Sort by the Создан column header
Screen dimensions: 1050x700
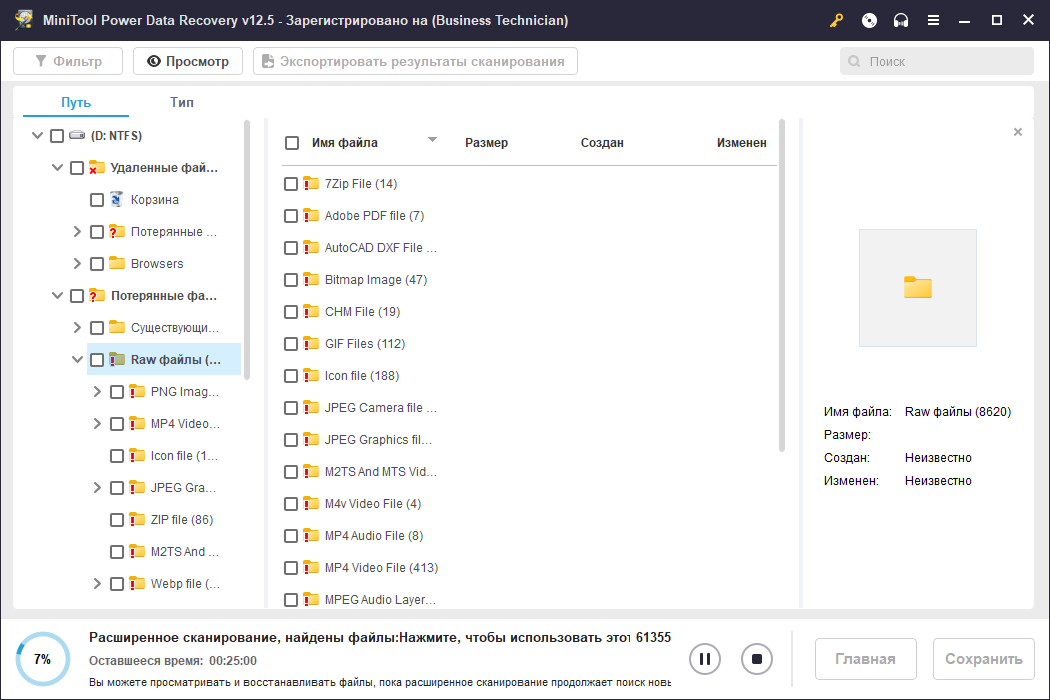[x=602, y=143]
